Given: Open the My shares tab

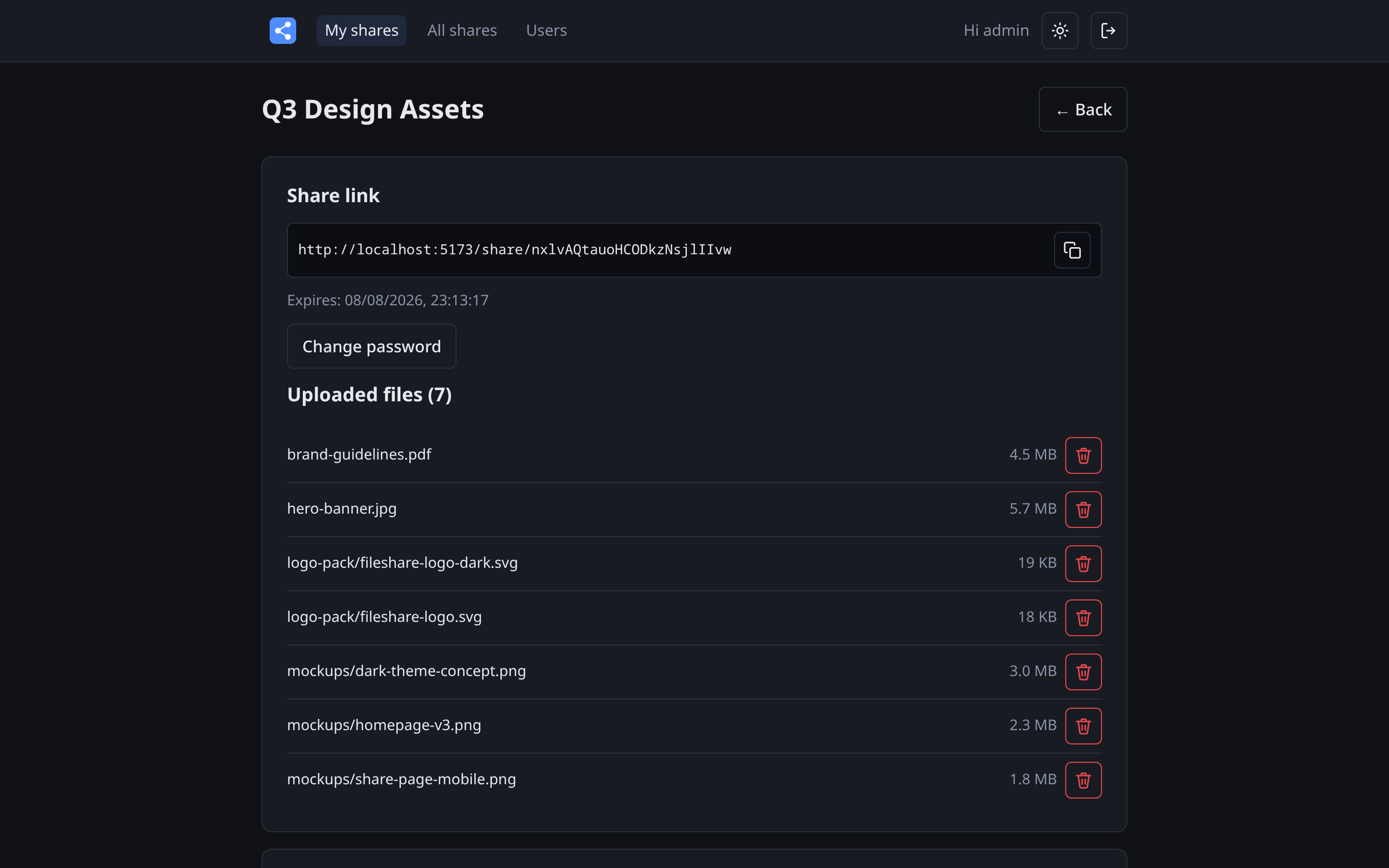Looking at the screenshot, I should click(362, 31).
